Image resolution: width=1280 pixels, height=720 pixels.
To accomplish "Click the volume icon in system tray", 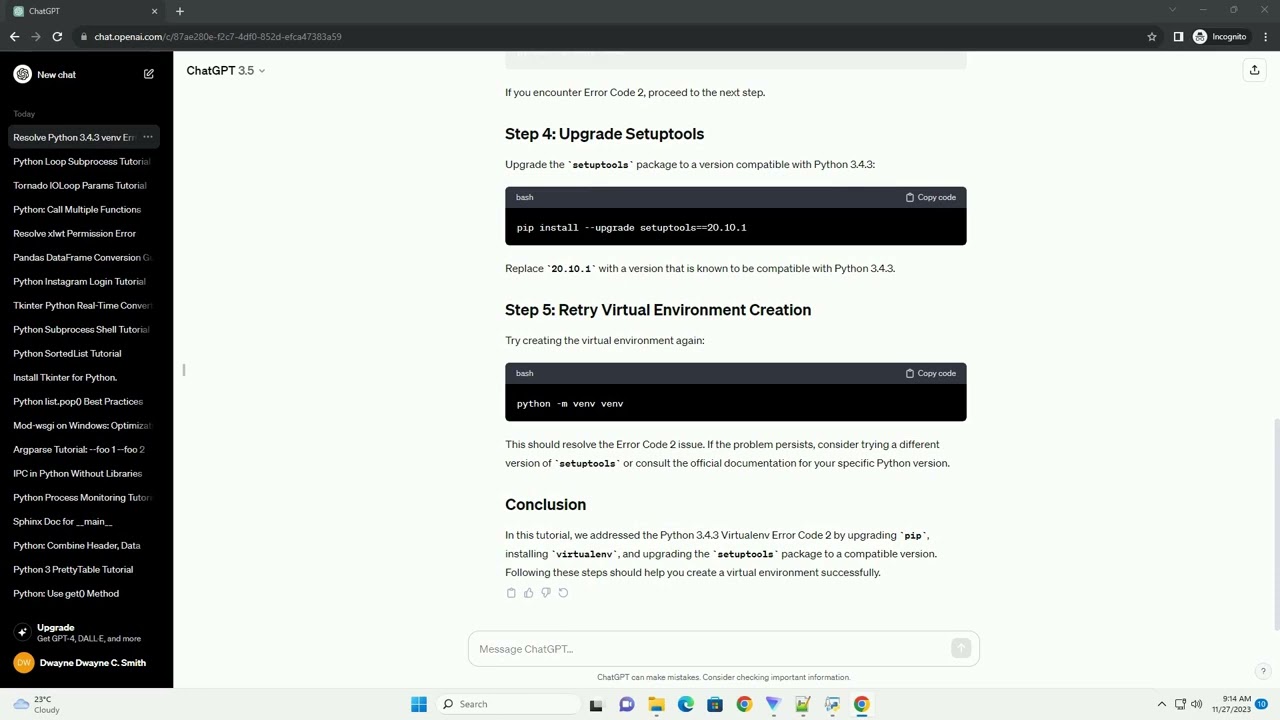I will tap(1196, 704).
